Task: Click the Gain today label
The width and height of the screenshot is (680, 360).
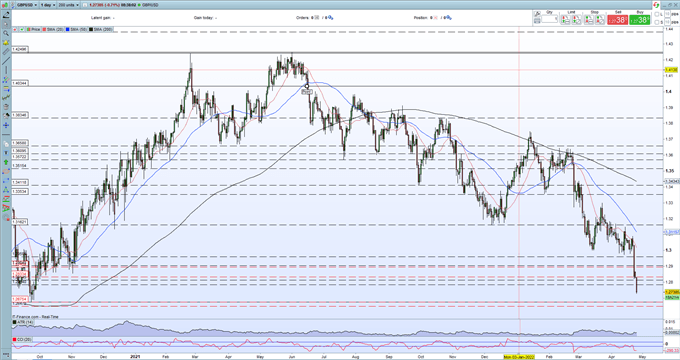Action: pos(204,18)
